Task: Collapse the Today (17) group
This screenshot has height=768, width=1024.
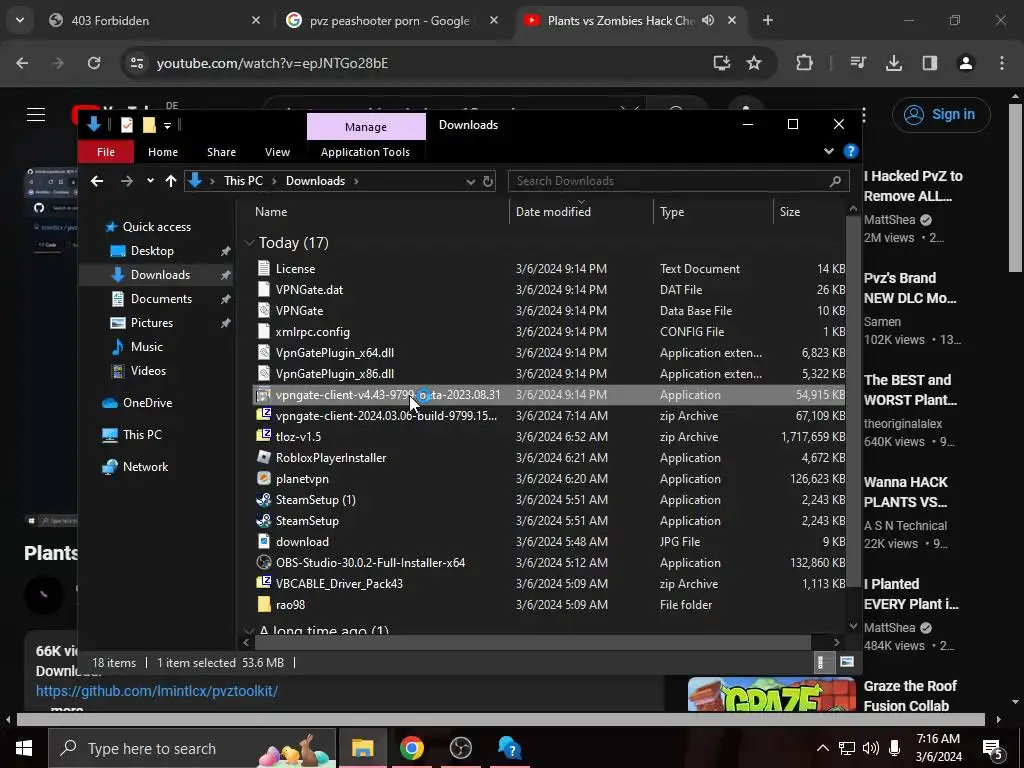Action: click(249, 243)
